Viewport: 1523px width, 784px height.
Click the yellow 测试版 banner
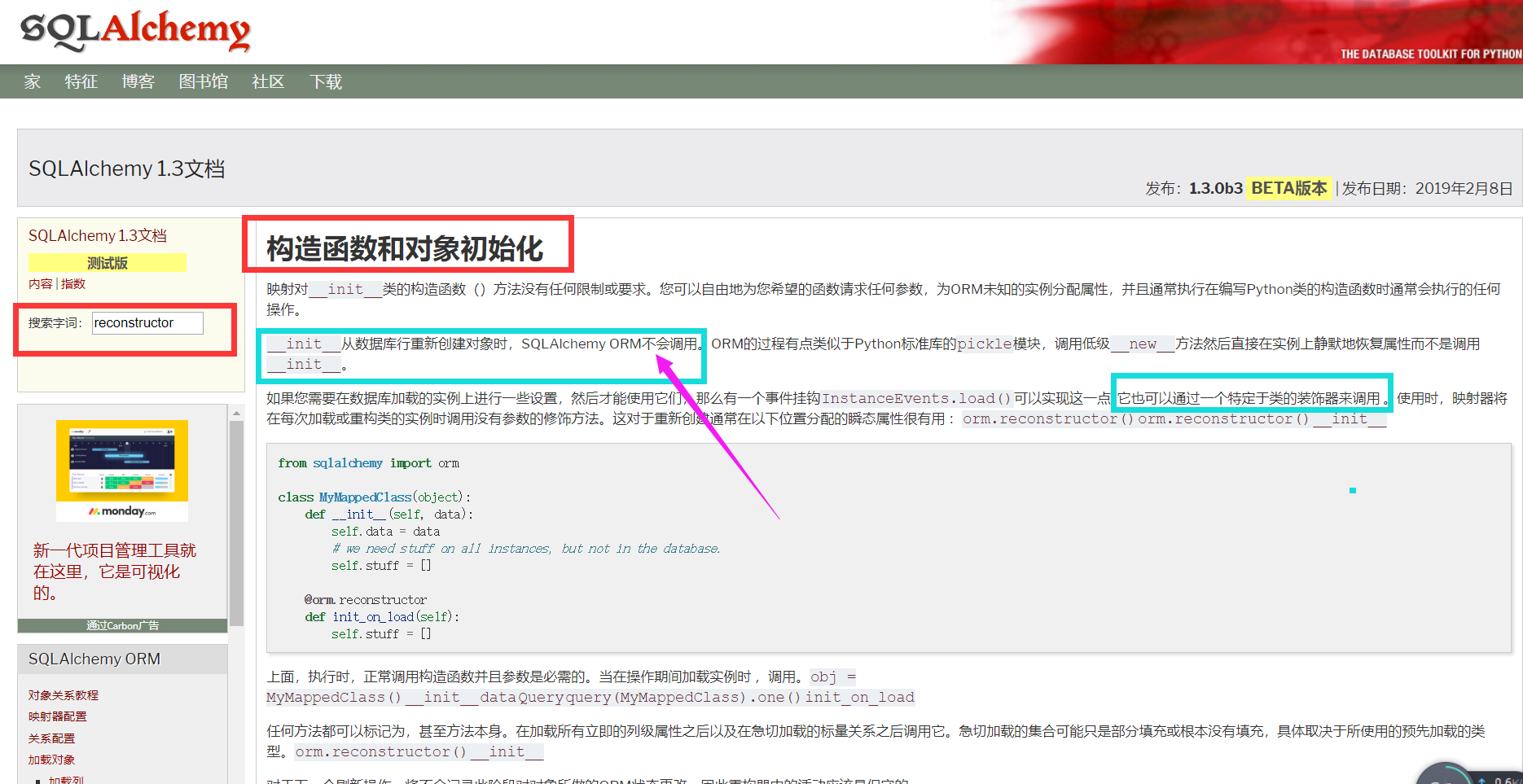click(x=107, y=262)
